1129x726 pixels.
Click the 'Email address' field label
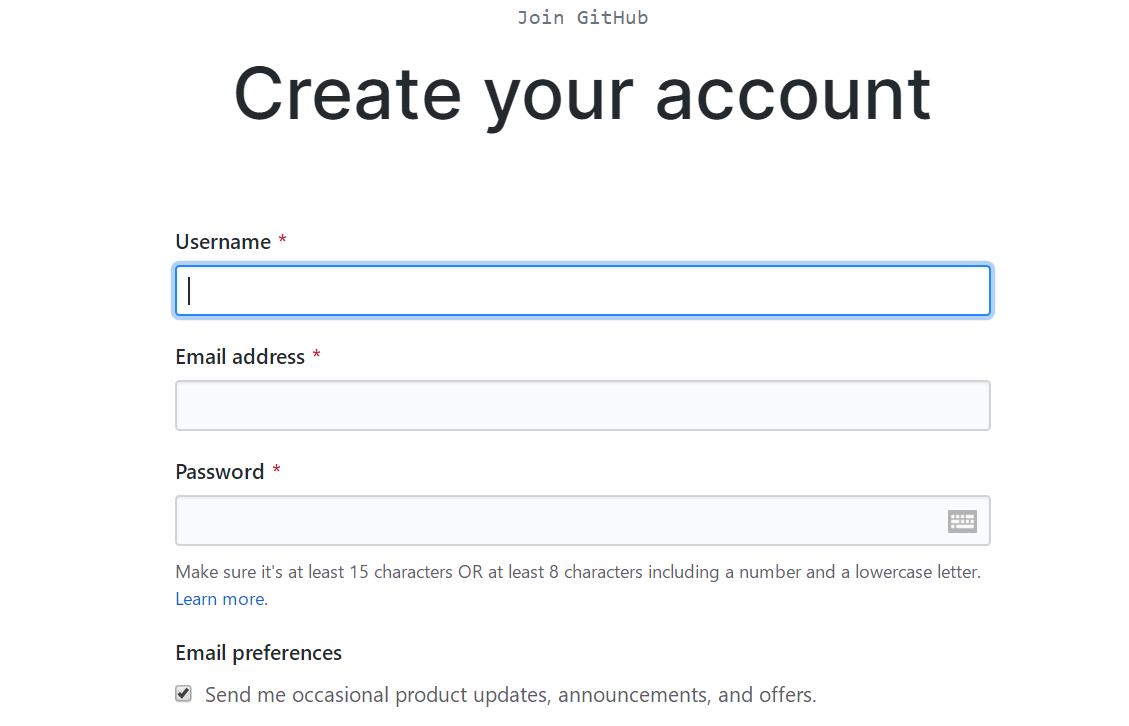[240, 357]
